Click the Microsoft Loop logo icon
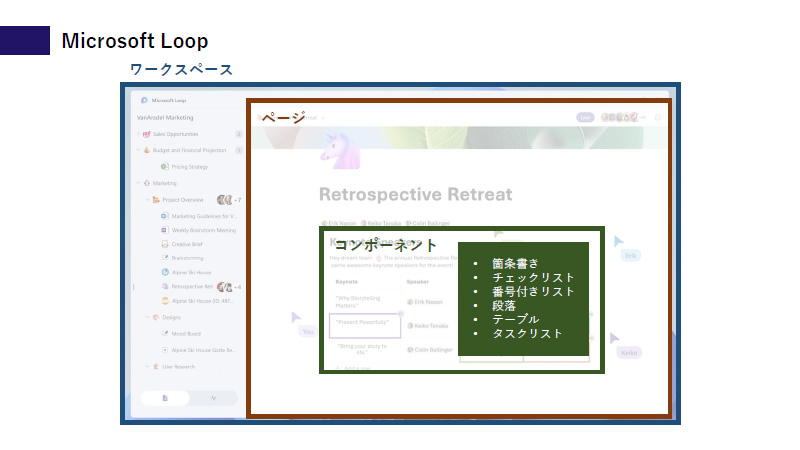 [x=144, y=101]
